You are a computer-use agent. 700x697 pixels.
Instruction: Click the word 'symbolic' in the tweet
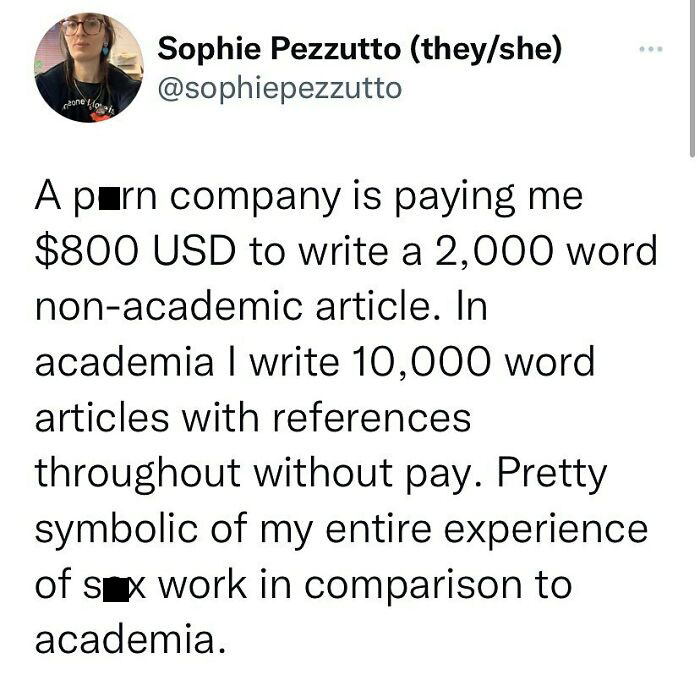point(116,530)
